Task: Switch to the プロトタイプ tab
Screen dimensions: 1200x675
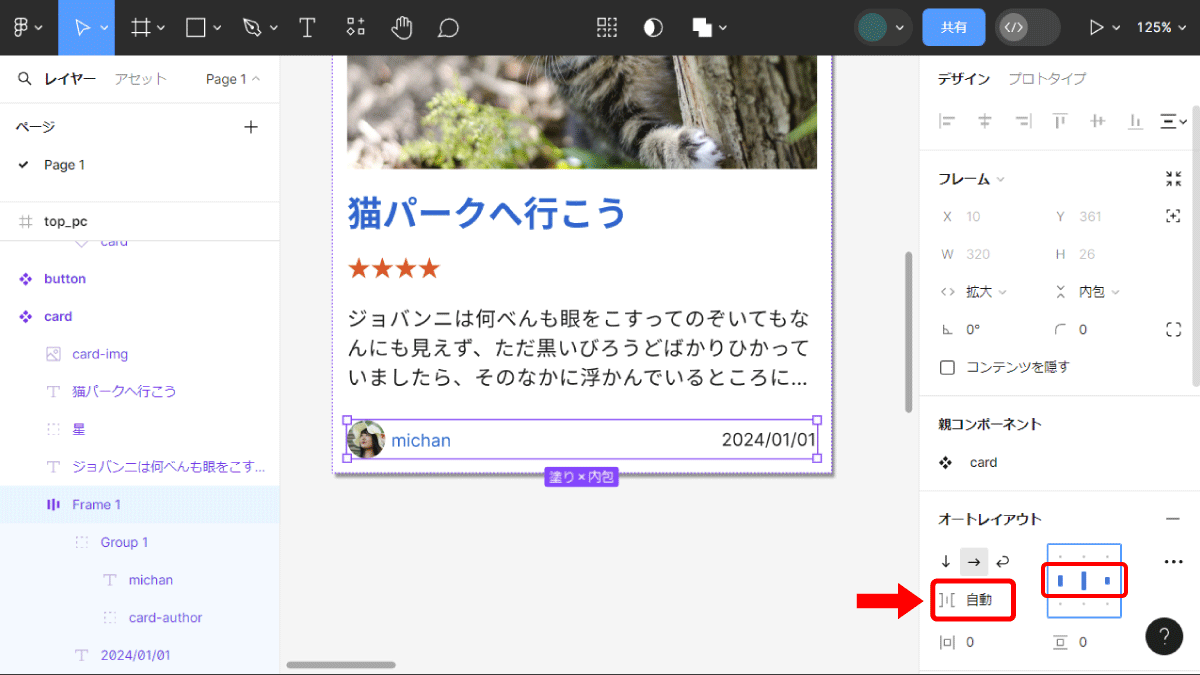Action: [x=1047, y=79]
